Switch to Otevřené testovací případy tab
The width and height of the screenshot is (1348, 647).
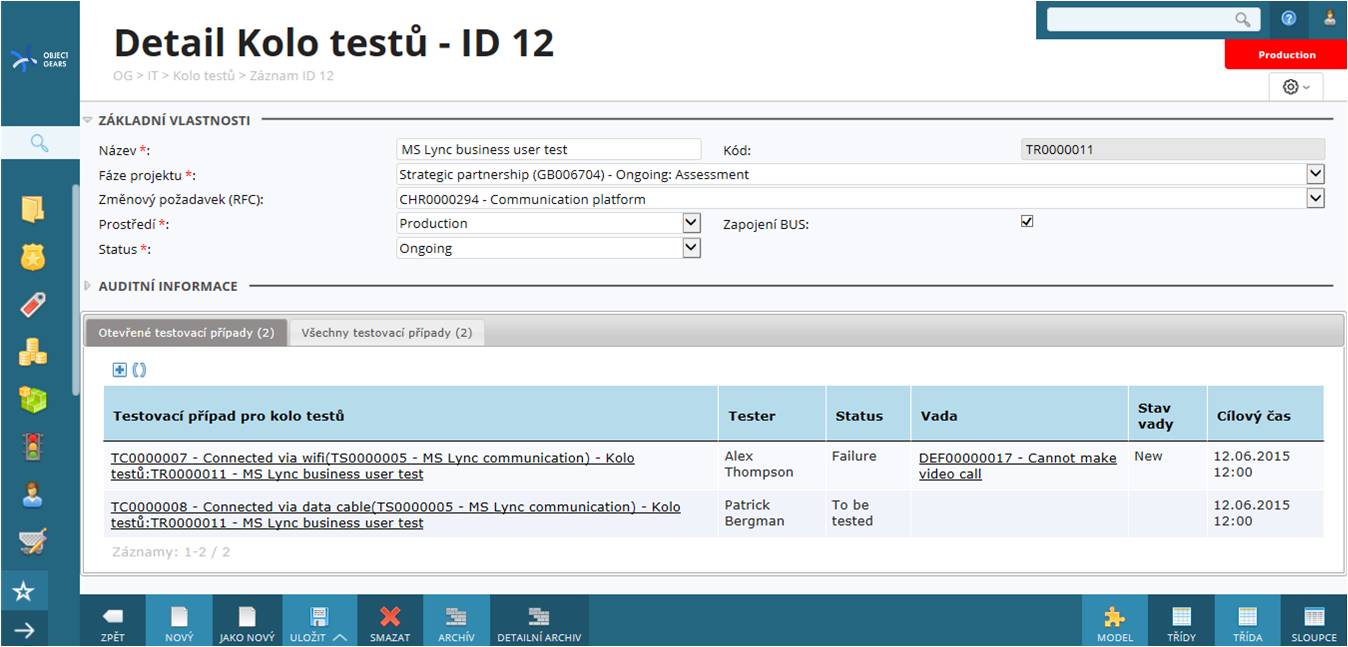pos(186,333)
